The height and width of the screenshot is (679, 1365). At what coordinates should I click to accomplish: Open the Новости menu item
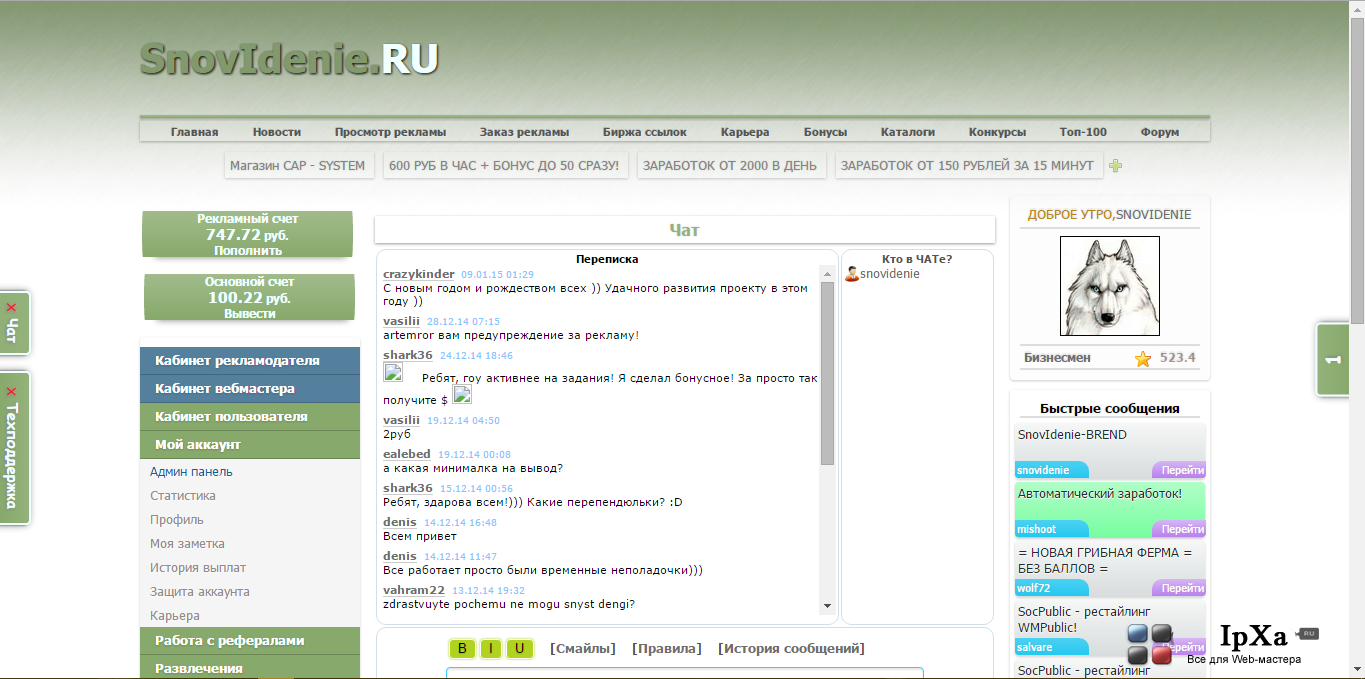[277, 132]
